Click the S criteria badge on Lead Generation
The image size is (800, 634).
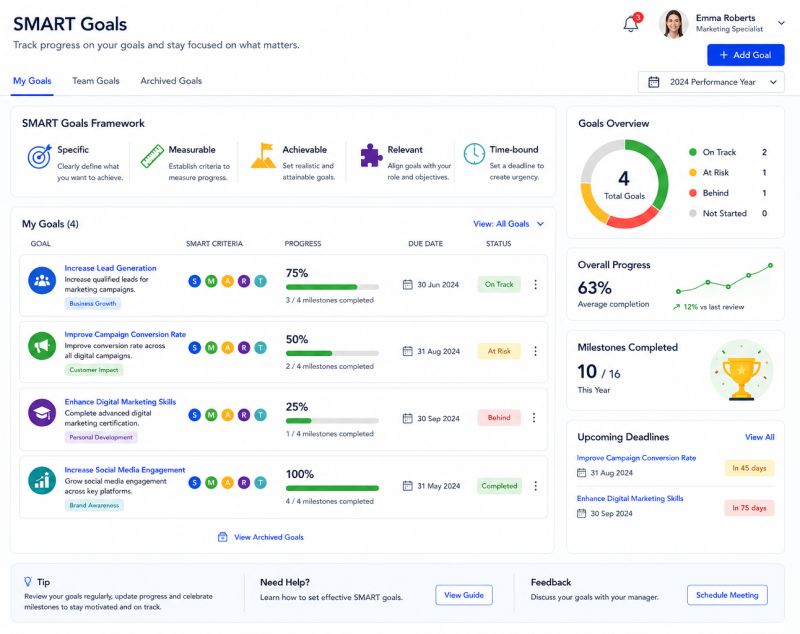point(194,281)
